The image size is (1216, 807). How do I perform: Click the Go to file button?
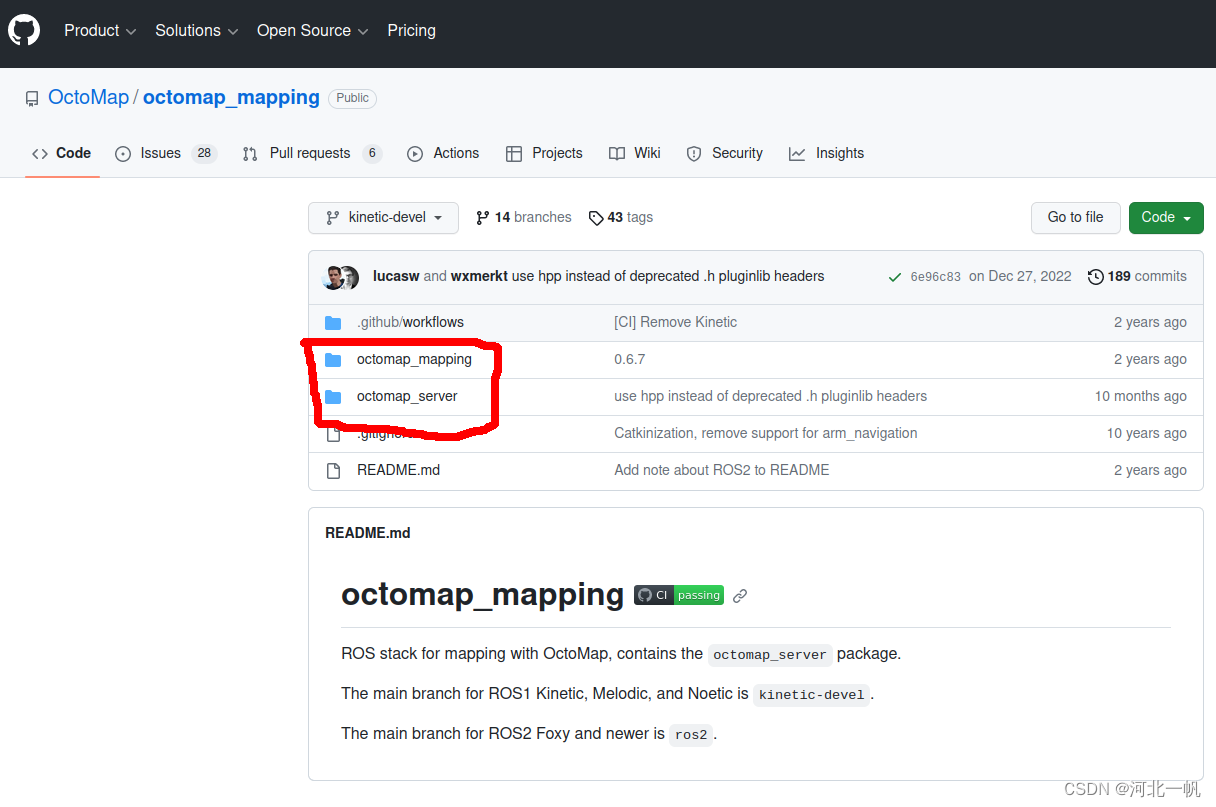pyautogui.click(x=1075, y=218)
